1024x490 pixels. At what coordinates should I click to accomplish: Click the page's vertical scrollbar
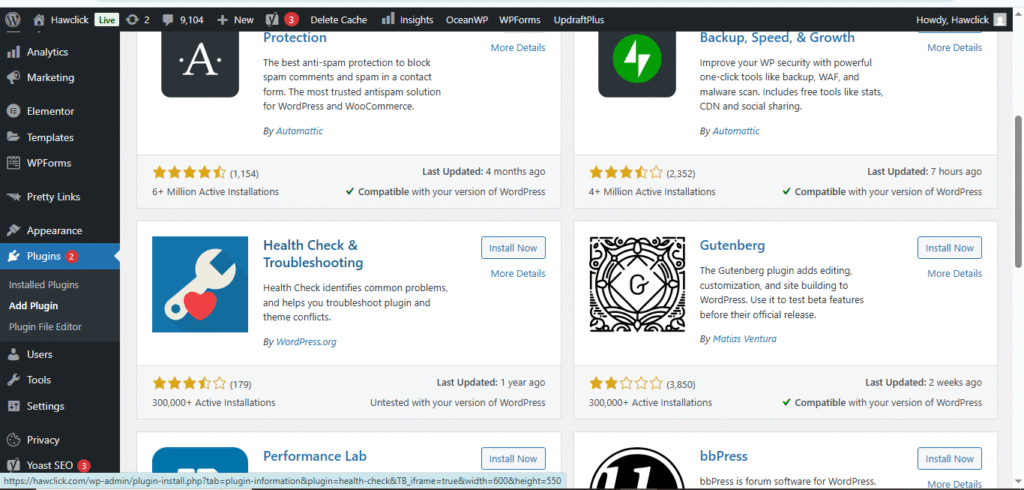pyautogui.click(x=1016, y=150)
